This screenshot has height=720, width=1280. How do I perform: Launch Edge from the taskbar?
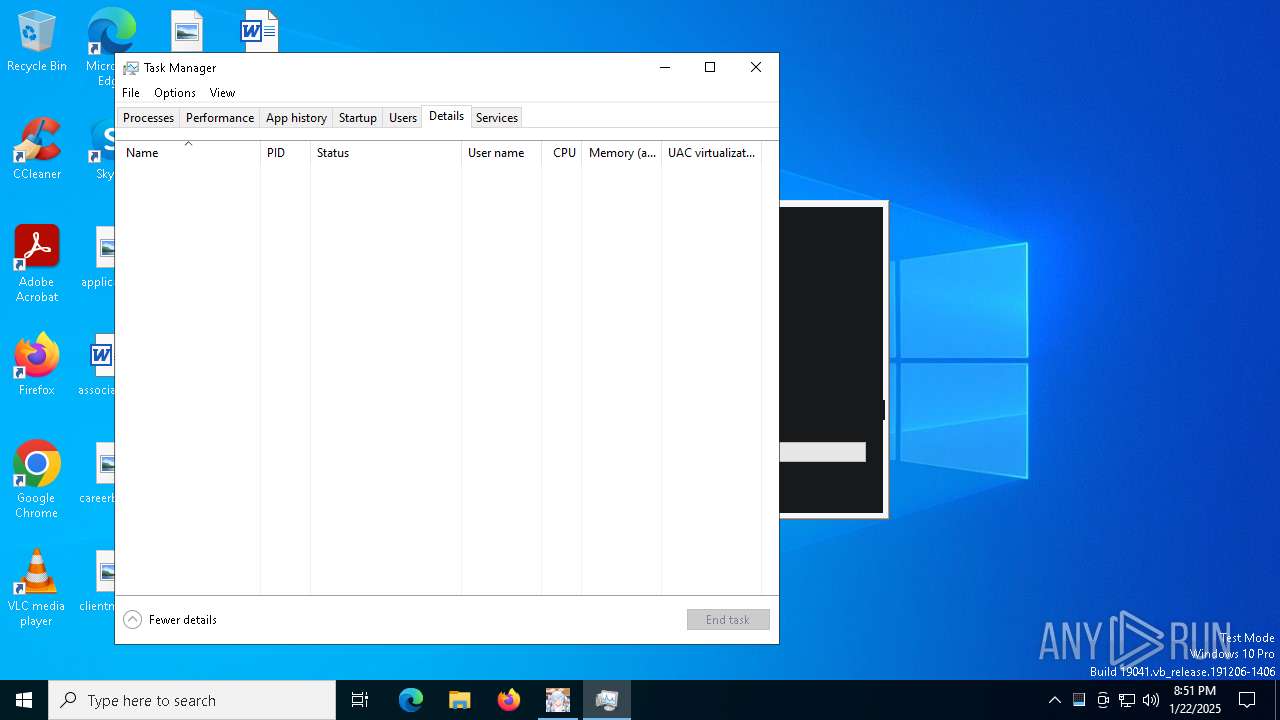[411, 700]
